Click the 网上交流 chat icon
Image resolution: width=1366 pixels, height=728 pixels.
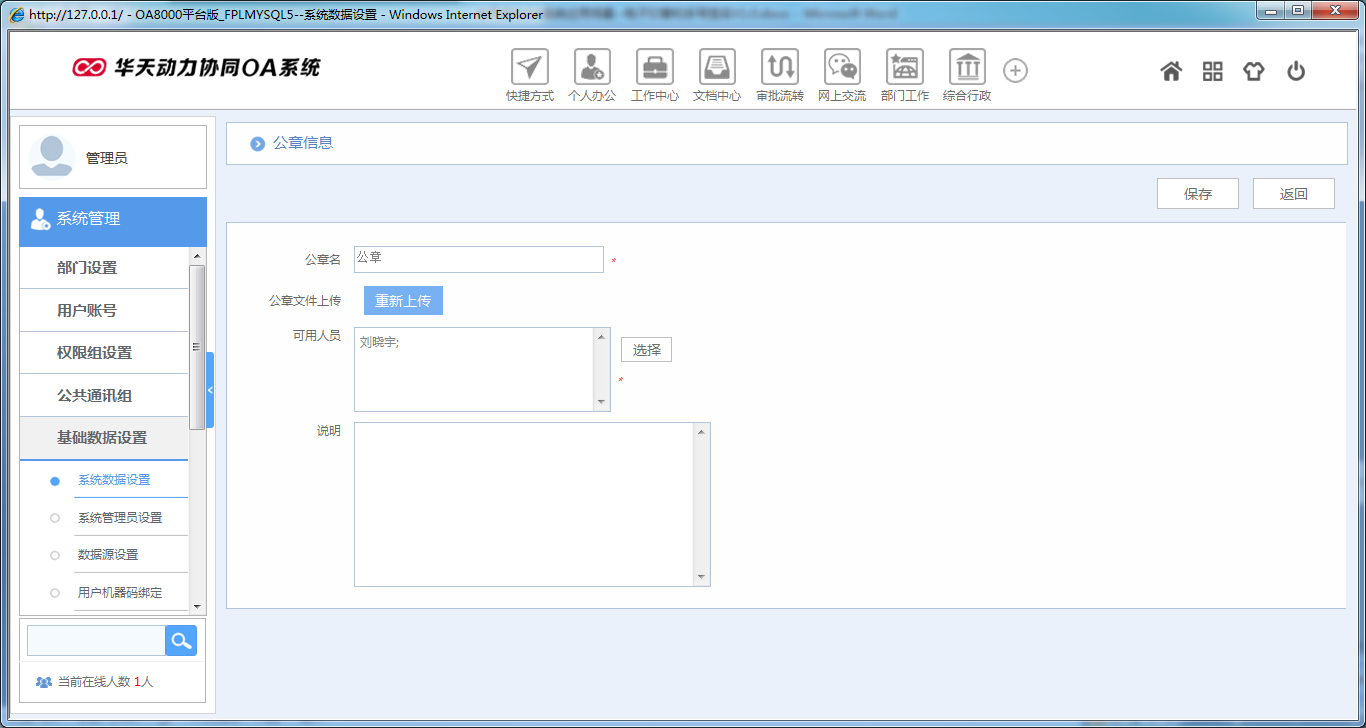(x=842, y=68)
